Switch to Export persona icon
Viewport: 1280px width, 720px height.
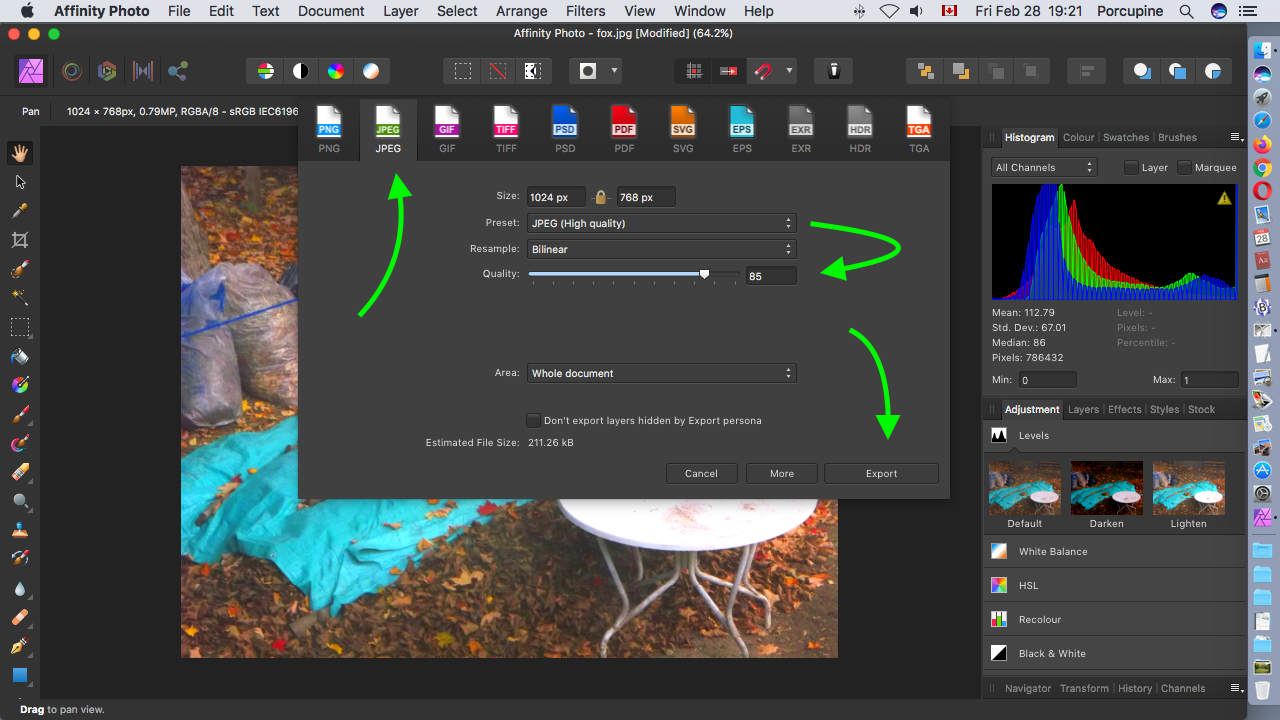178,71
